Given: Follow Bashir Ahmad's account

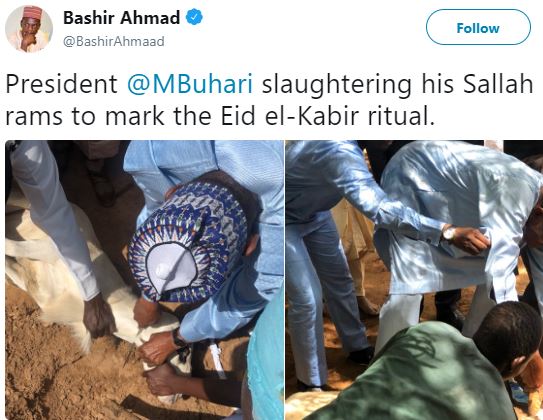Looking at the screenshot, I should [478, 27].
